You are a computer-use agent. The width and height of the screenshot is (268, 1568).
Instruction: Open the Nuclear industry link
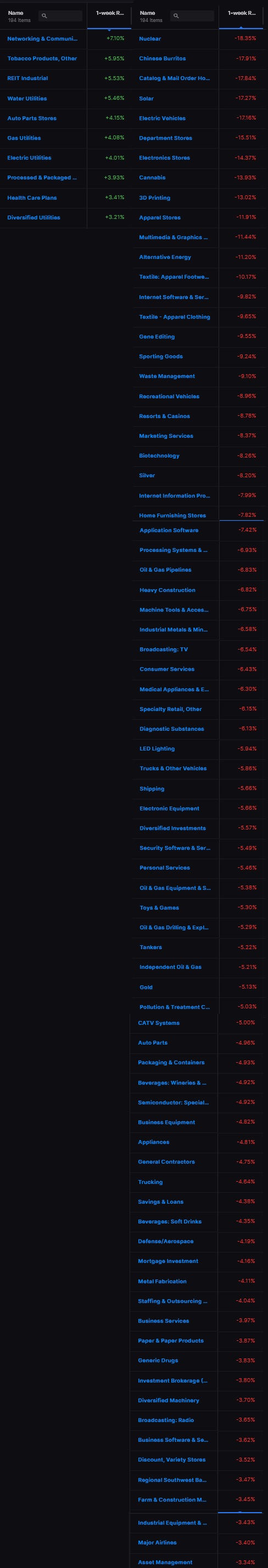tap(150, 38)
